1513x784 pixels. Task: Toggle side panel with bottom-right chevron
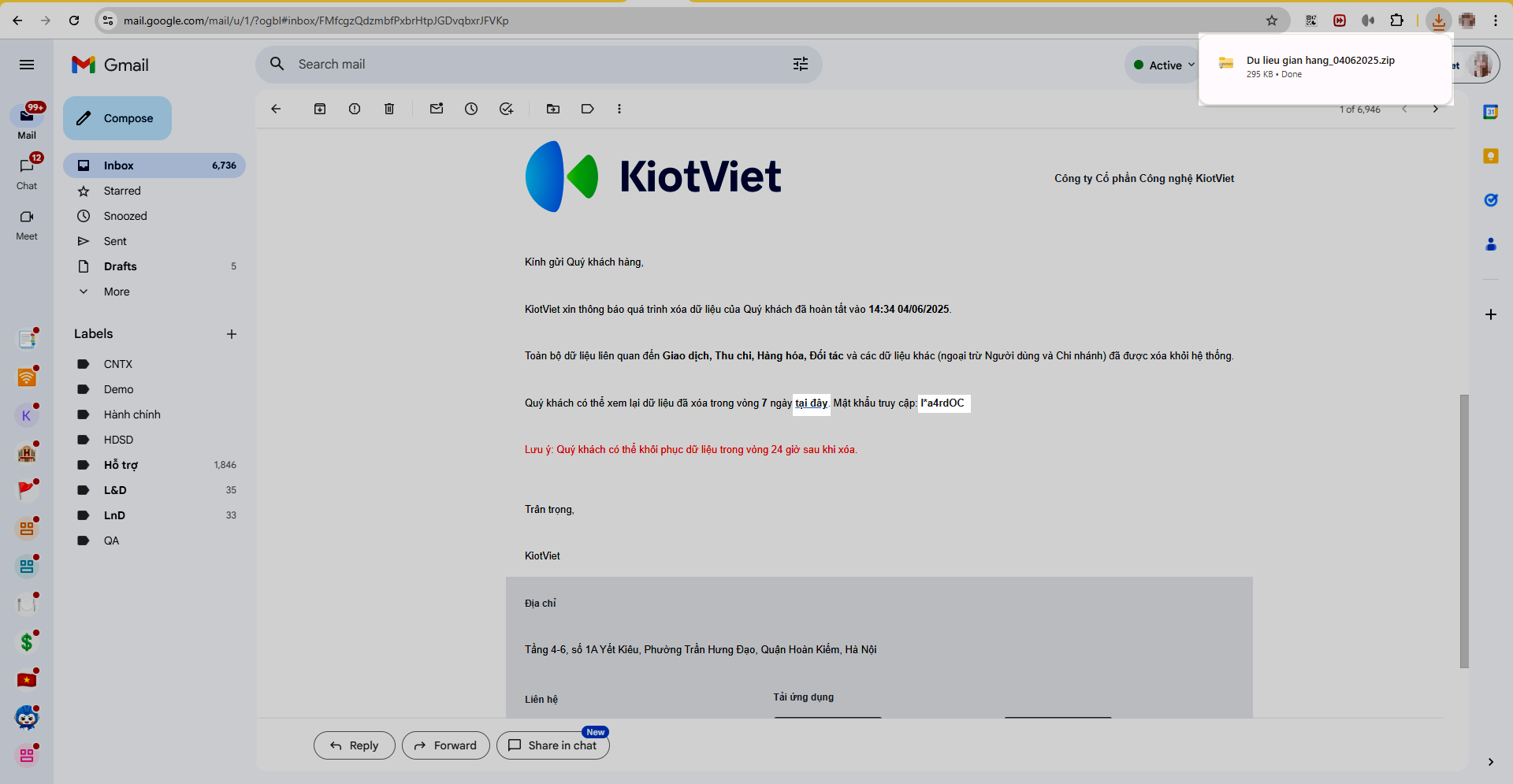[1491, 762]
